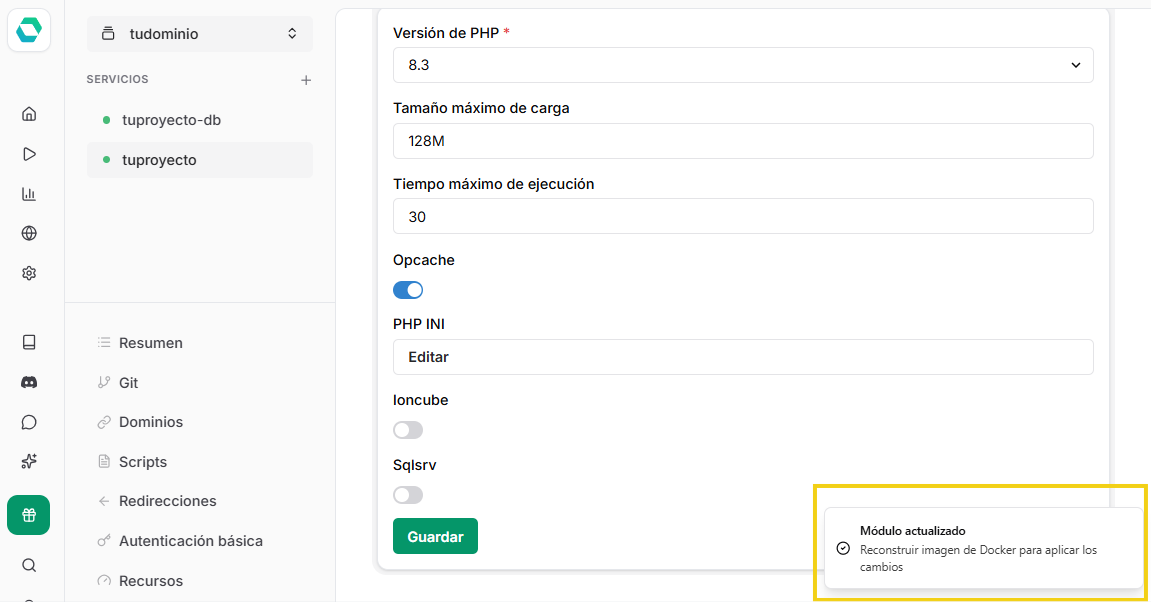Open the tudominio project selector
The width and height of the screenshot is (1151, 602).
199,33
